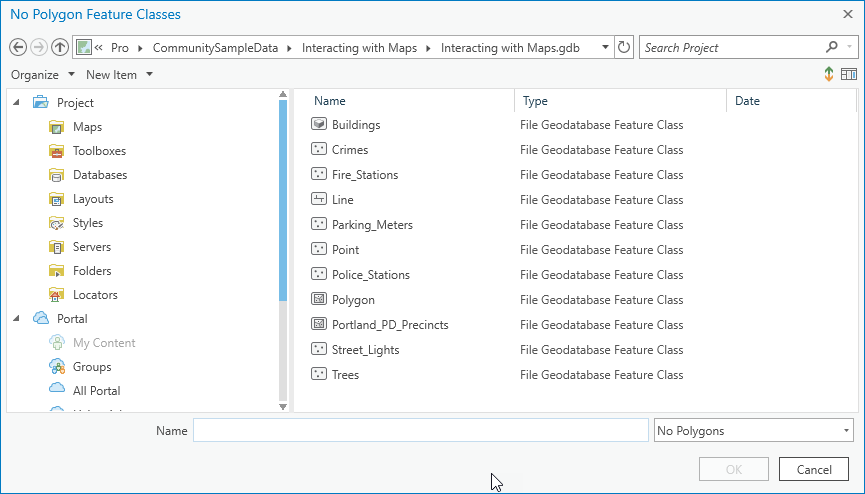Screen dimensions: 865x494
Task: Select the Buildings polygon feature class icon
Action: tap(319, 125)
